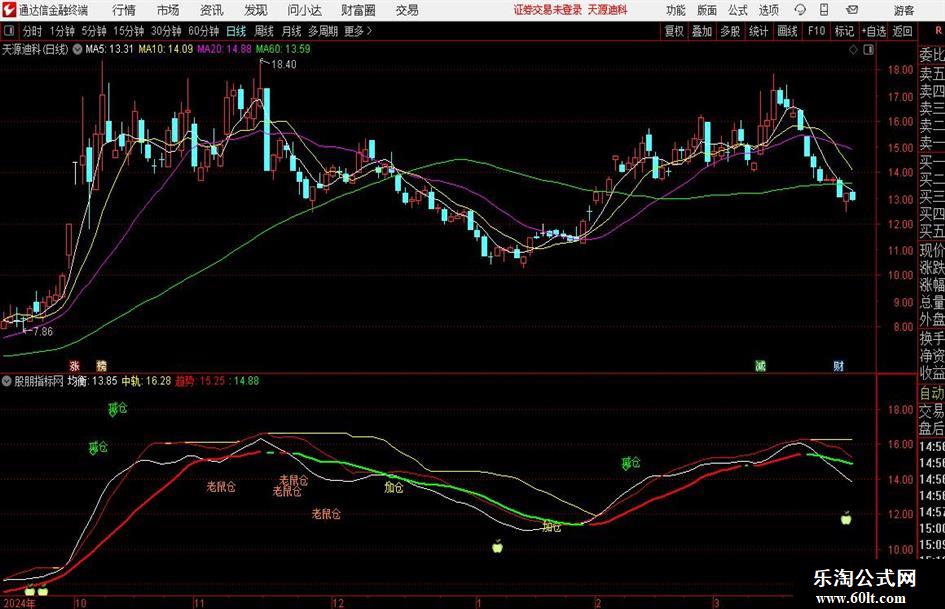Add stock with +自选 button
The image size is (945, 609).
874,31
